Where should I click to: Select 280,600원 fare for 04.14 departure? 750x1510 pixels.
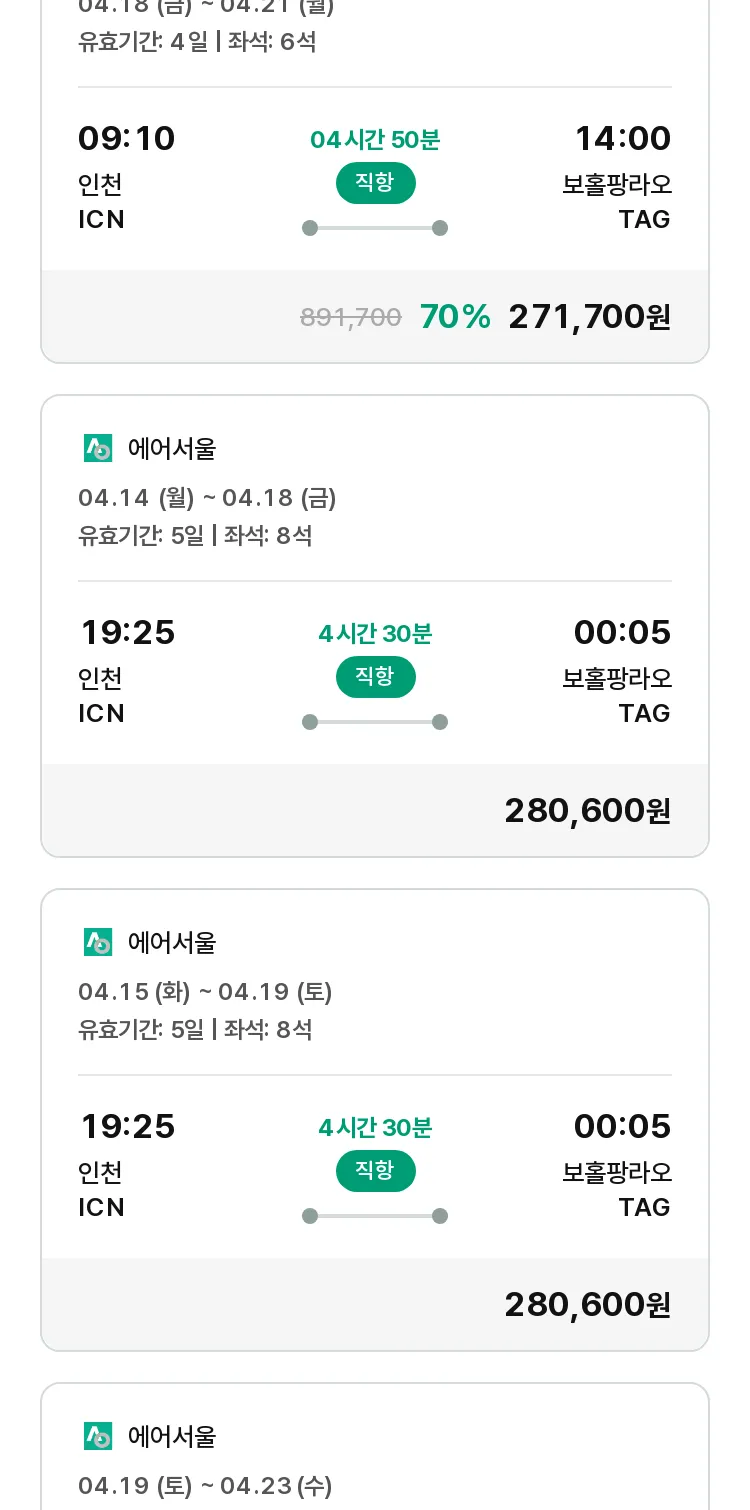pos(587,811)
